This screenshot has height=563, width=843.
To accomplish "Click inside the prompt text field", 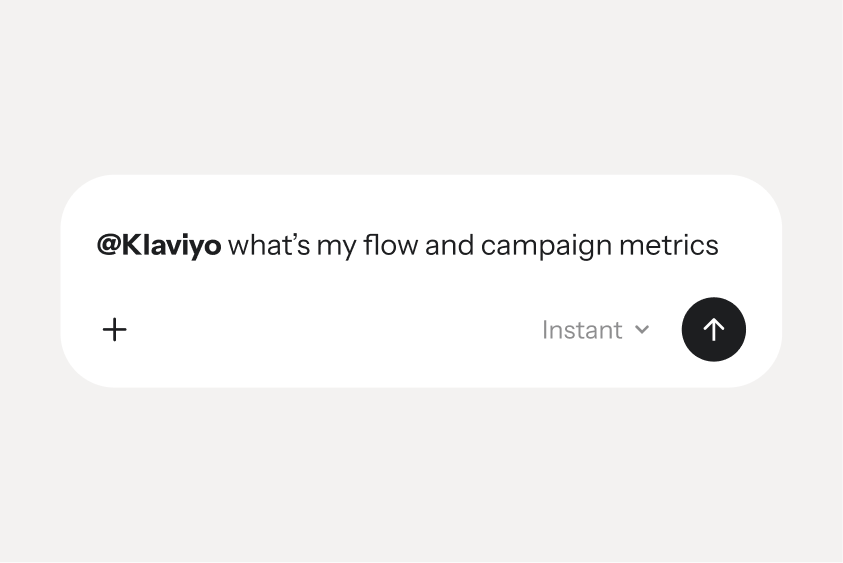I will pos(408,245).
